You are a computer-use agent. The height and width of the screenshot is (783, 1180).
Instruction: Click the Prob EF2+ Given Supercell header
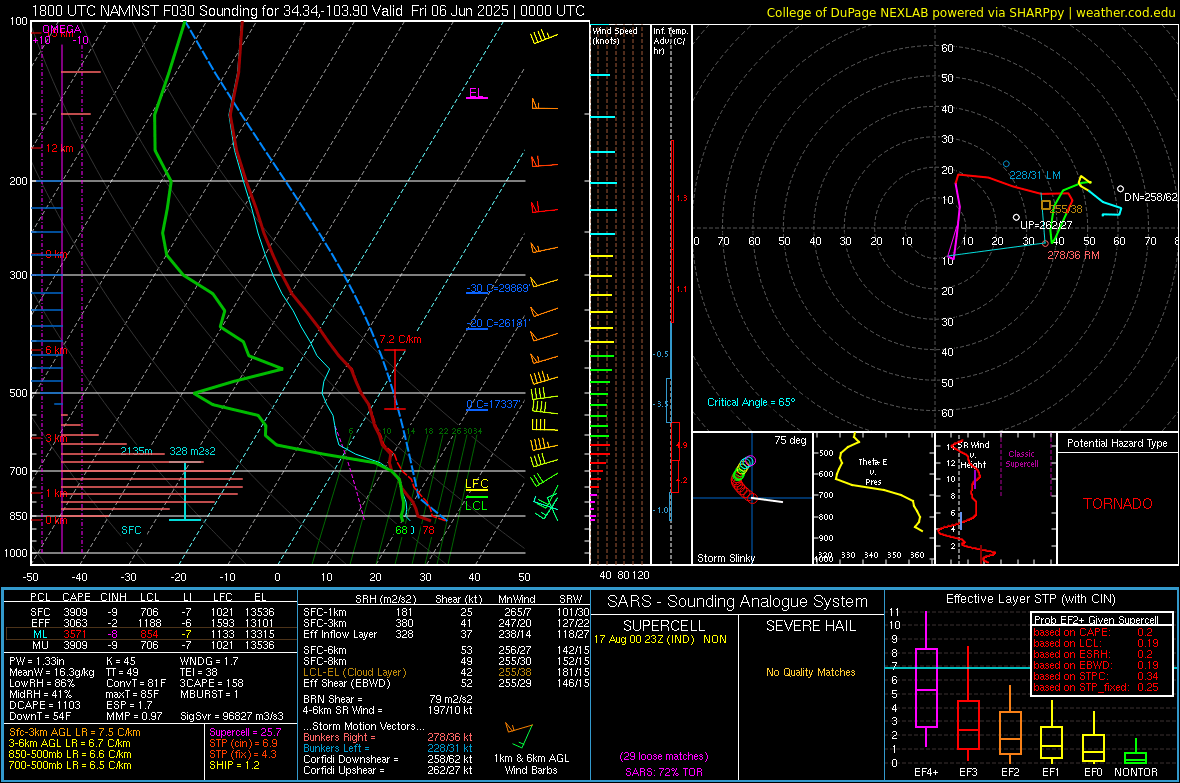(x=1096, y=620)
